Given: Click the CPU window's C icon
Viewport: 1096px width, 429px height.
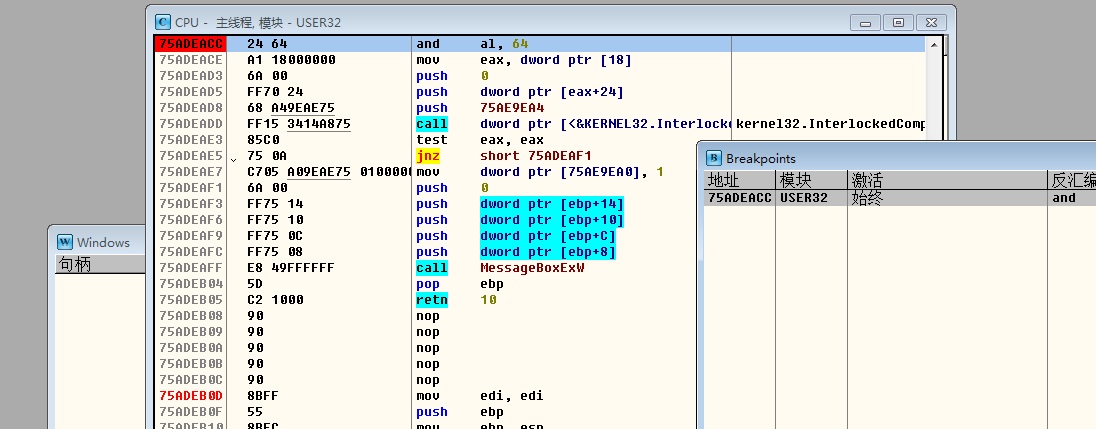Looking at the screenshot, I should (x=163, y=21).
